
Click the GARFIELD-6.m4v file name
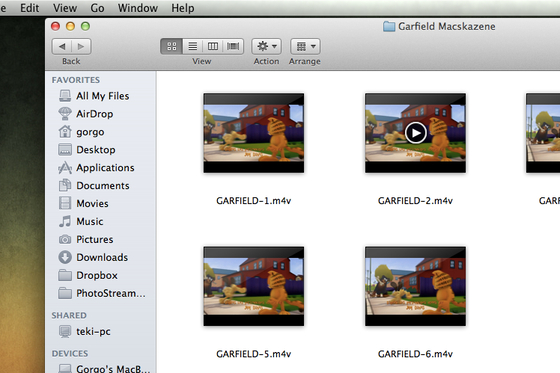tap(415, 354)
